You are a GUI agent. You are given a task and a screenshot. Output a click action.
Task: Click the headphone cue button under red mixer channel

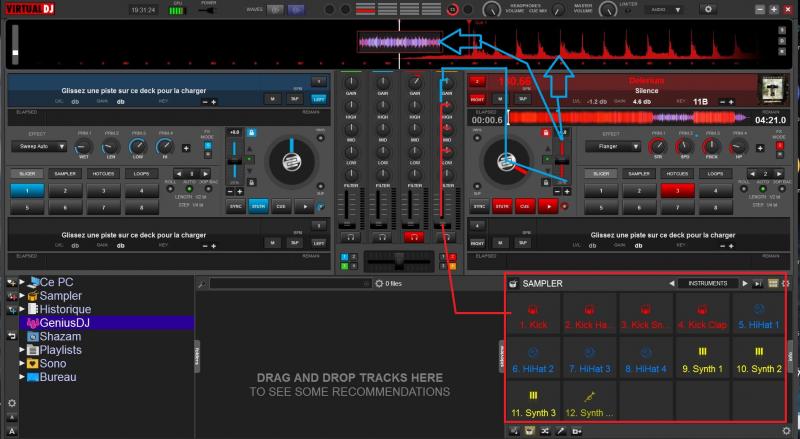411,237
